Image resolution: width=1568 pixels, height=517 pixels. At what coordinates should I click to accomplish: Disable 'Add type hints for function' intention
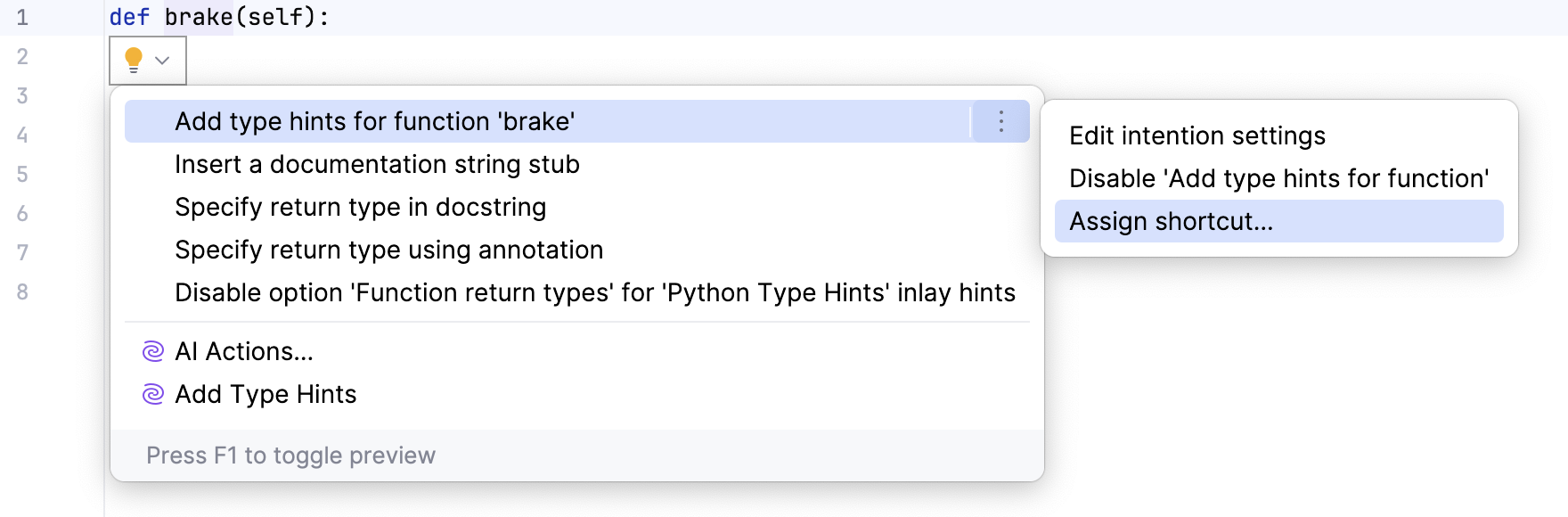point(1278,178)
